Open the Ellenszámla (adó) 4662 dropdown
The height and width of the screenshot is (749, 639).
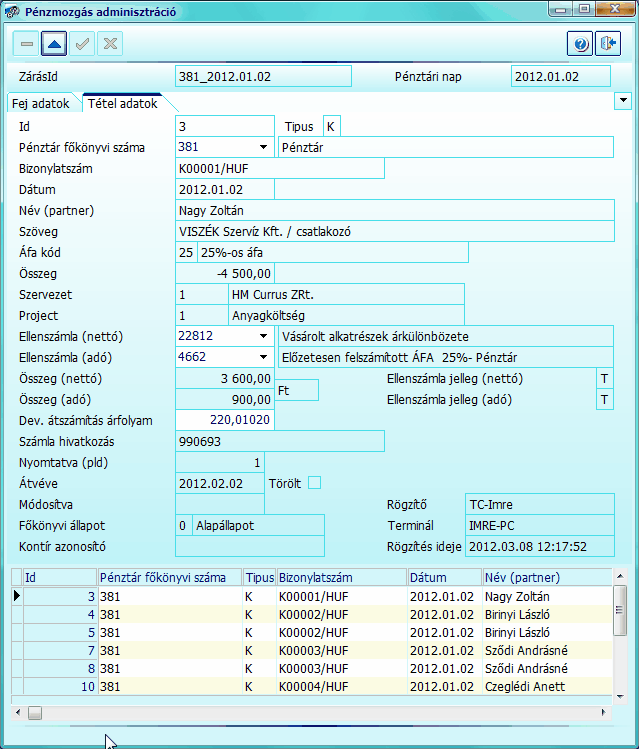(x=263, y=357)
